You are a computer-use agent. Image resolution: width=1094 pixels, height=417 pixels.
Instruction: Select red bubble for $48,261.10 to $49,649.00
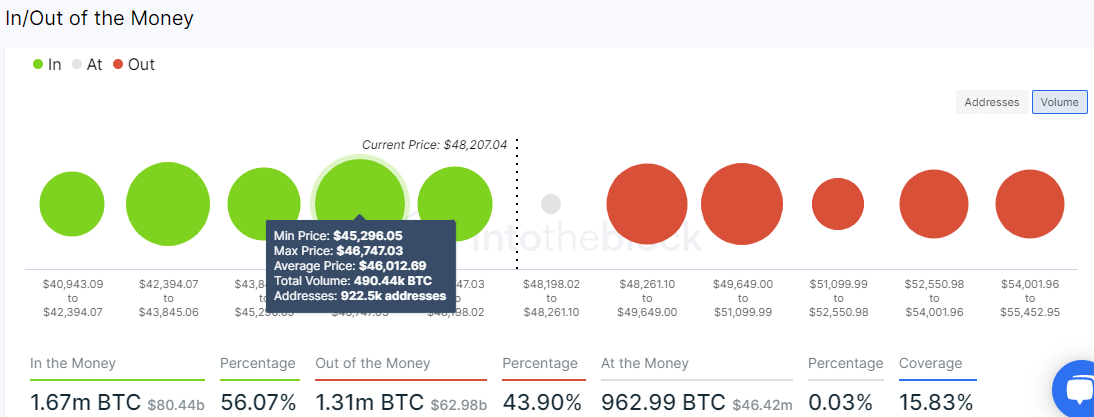647,204
